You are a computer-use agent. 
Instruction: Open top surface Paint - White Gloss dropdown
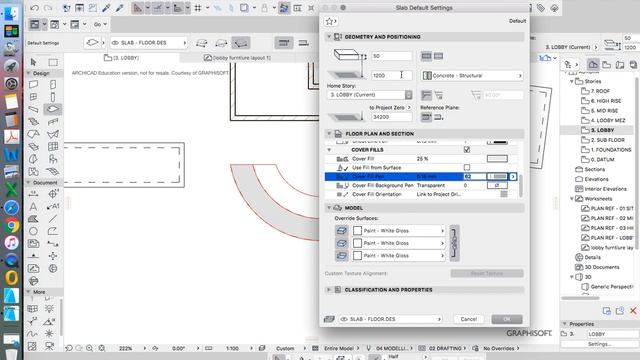pyautogui.click(x=398, y=231)
